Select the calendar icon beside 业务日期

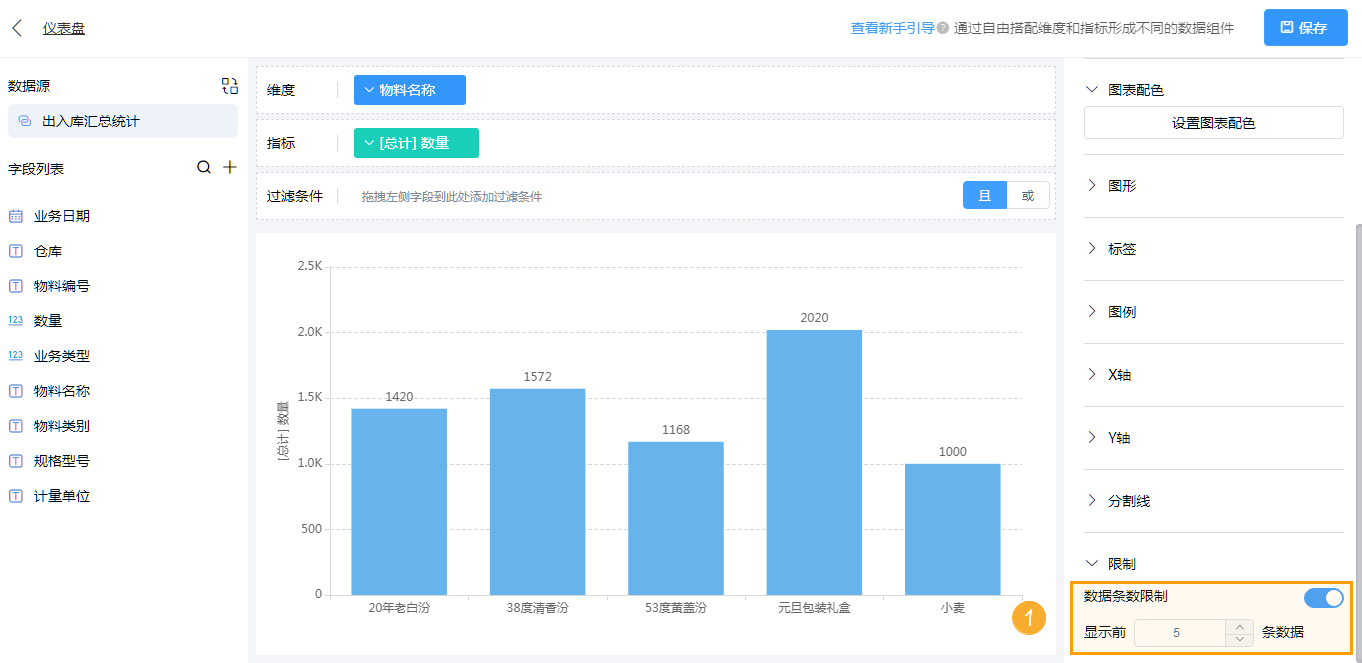click(16, 214)
